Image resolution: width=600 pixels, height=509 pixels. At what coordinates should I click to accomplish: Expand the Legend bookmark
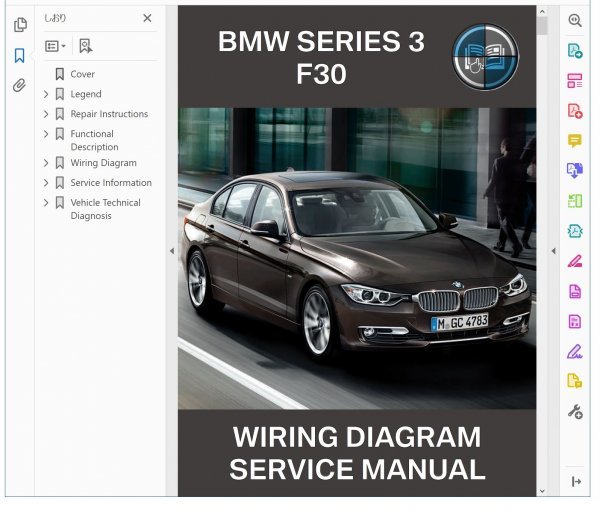(x=46, y=94)
